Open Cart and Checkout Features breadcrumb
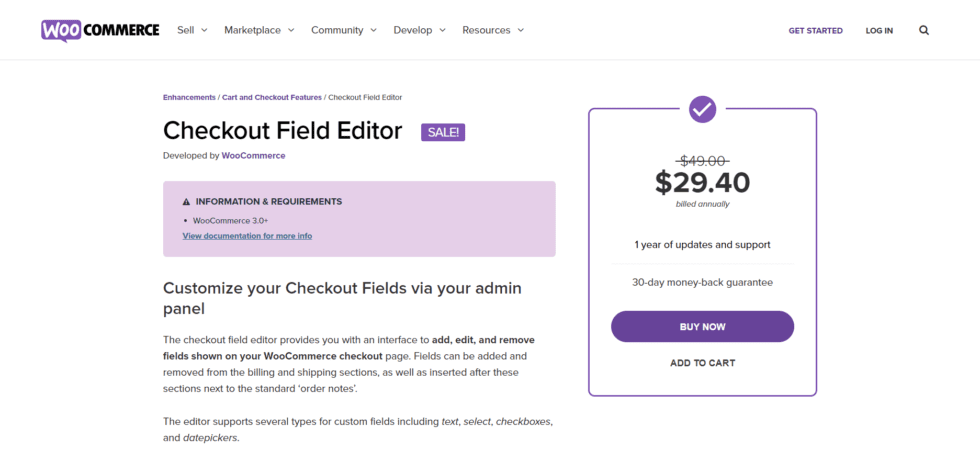The height and width of the screenshot is (450, 980). (x=272, y=98)
